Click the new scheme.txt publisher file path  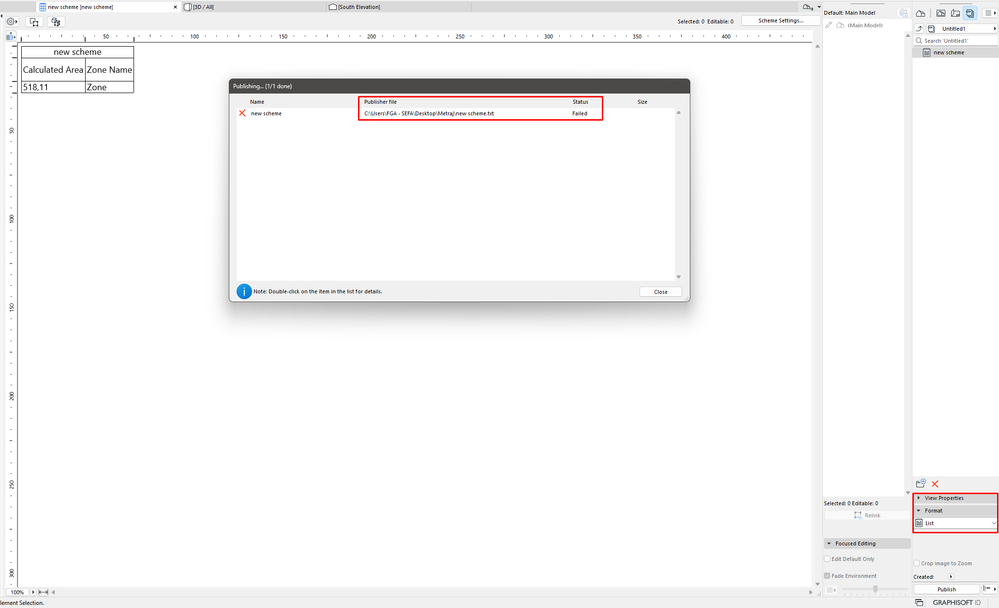click(429, 113)
